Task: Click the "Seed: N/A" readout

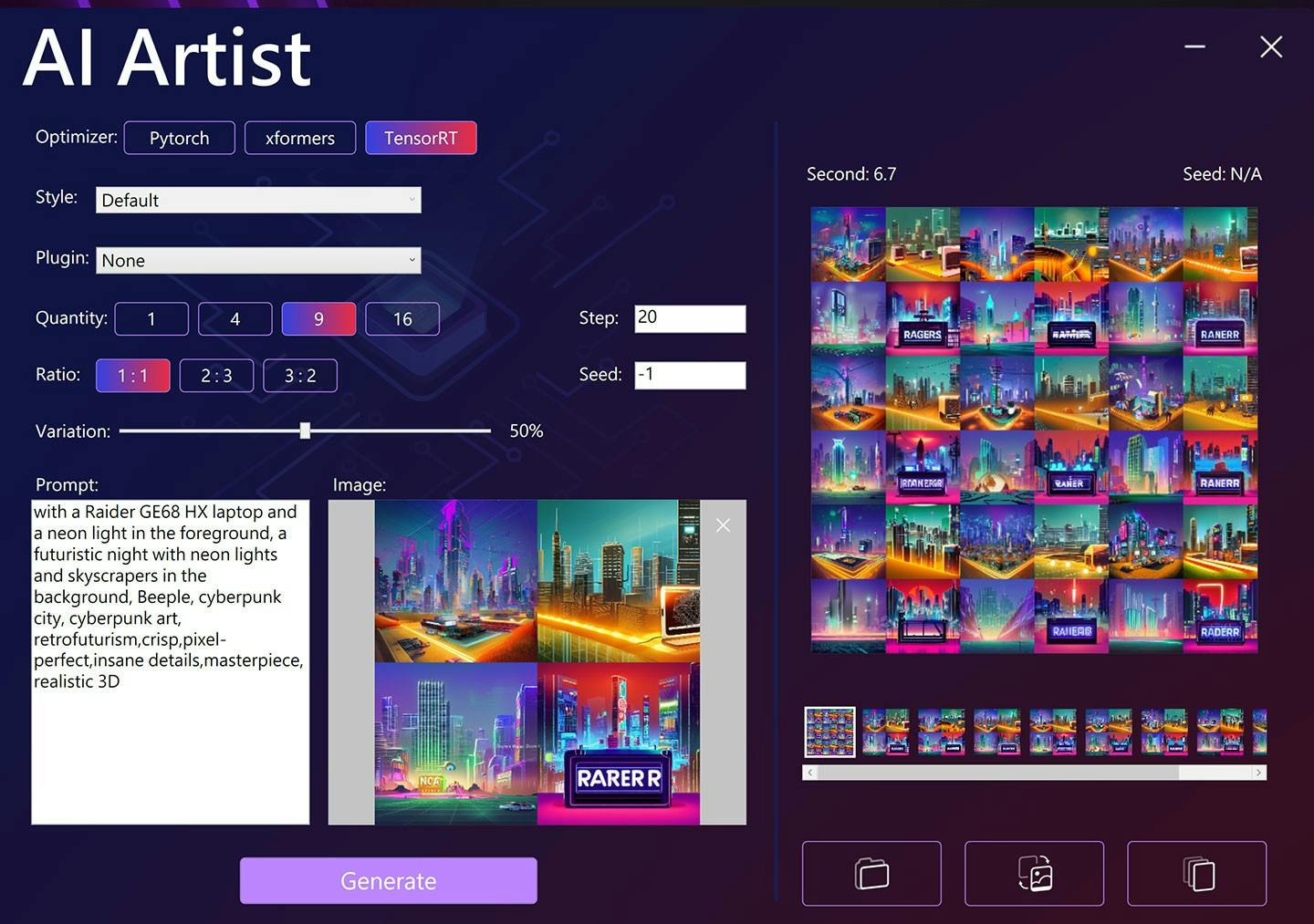Action: click(x=1222, y=174)
